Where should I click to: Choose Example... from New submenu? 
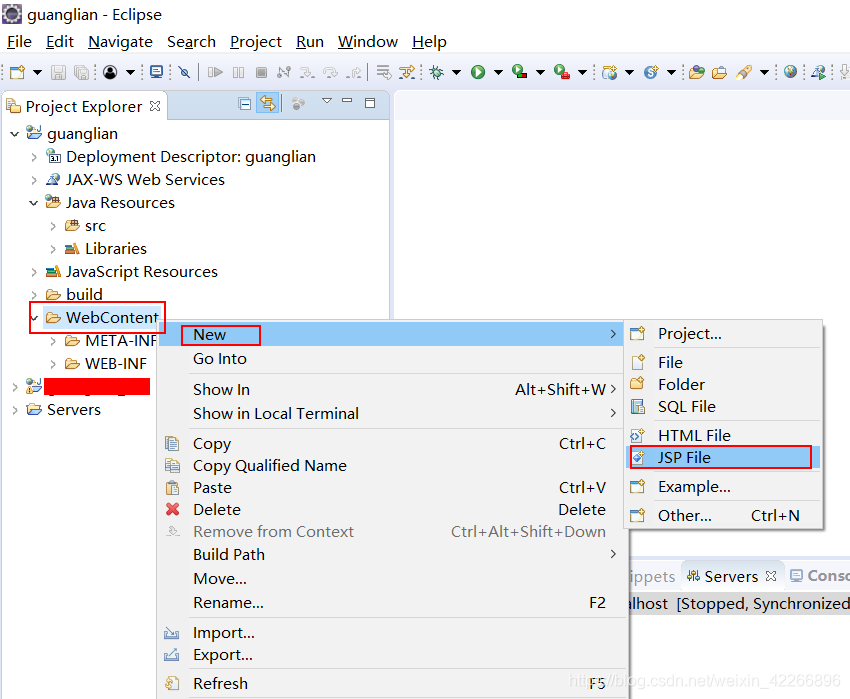click(x=723, y=487)
